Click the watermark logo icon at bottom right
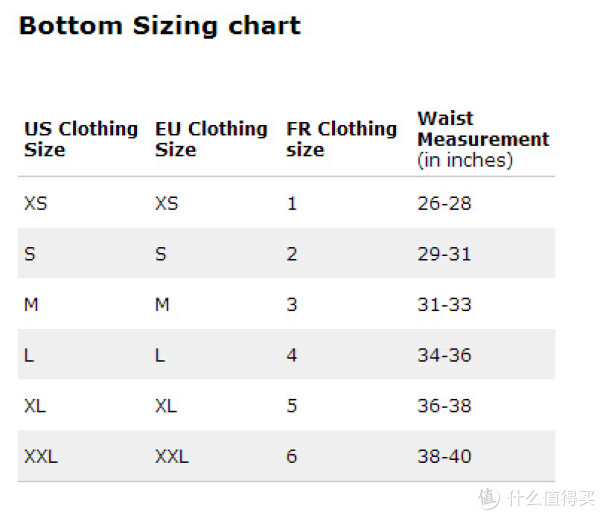This screenshot has width=600, height=515. (x=489, y=498)
